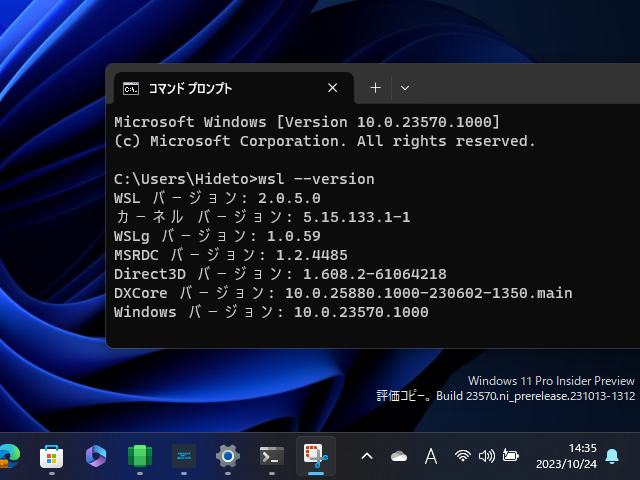Click DXCore version 10.0.25880.1000 line
Image resolution: width=640 pixels, height=480 pixels.
coord(343,293)
